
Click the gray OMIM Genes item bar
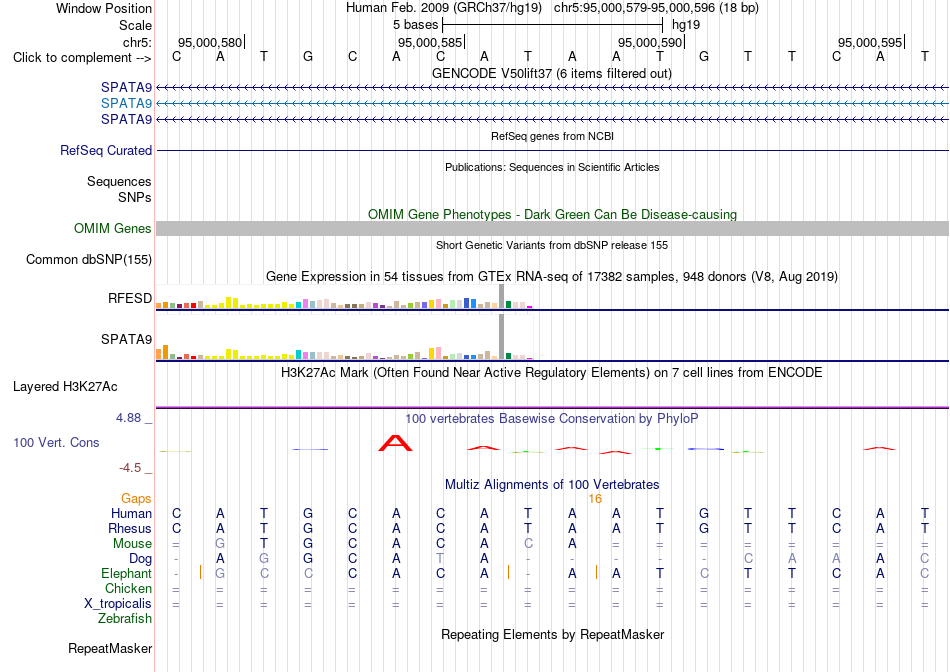point(552,228)
